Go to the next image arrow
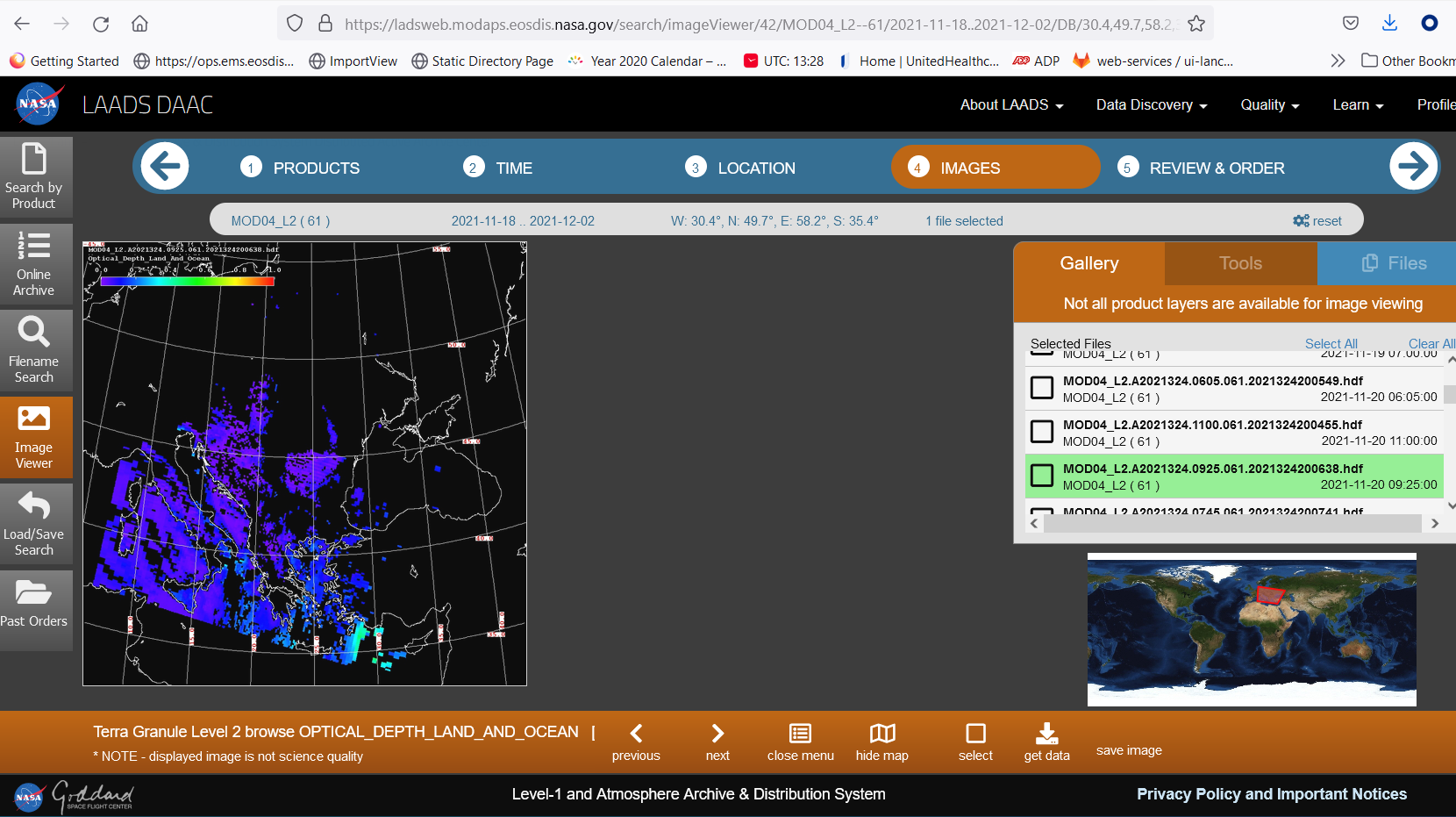 click(717, 734)
